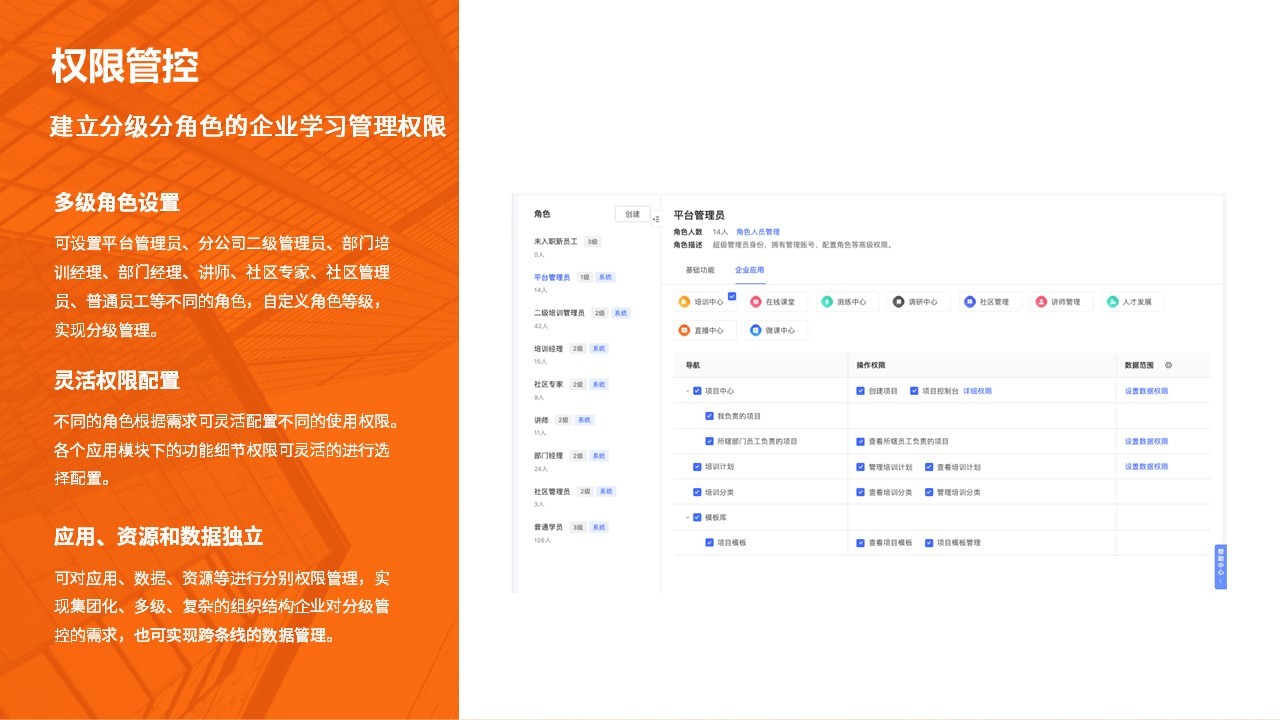The width and height of the screenshot is (1280, 720).
Task: Toggle the 我负责的项目 checkbox
Action: coord(709,416)
